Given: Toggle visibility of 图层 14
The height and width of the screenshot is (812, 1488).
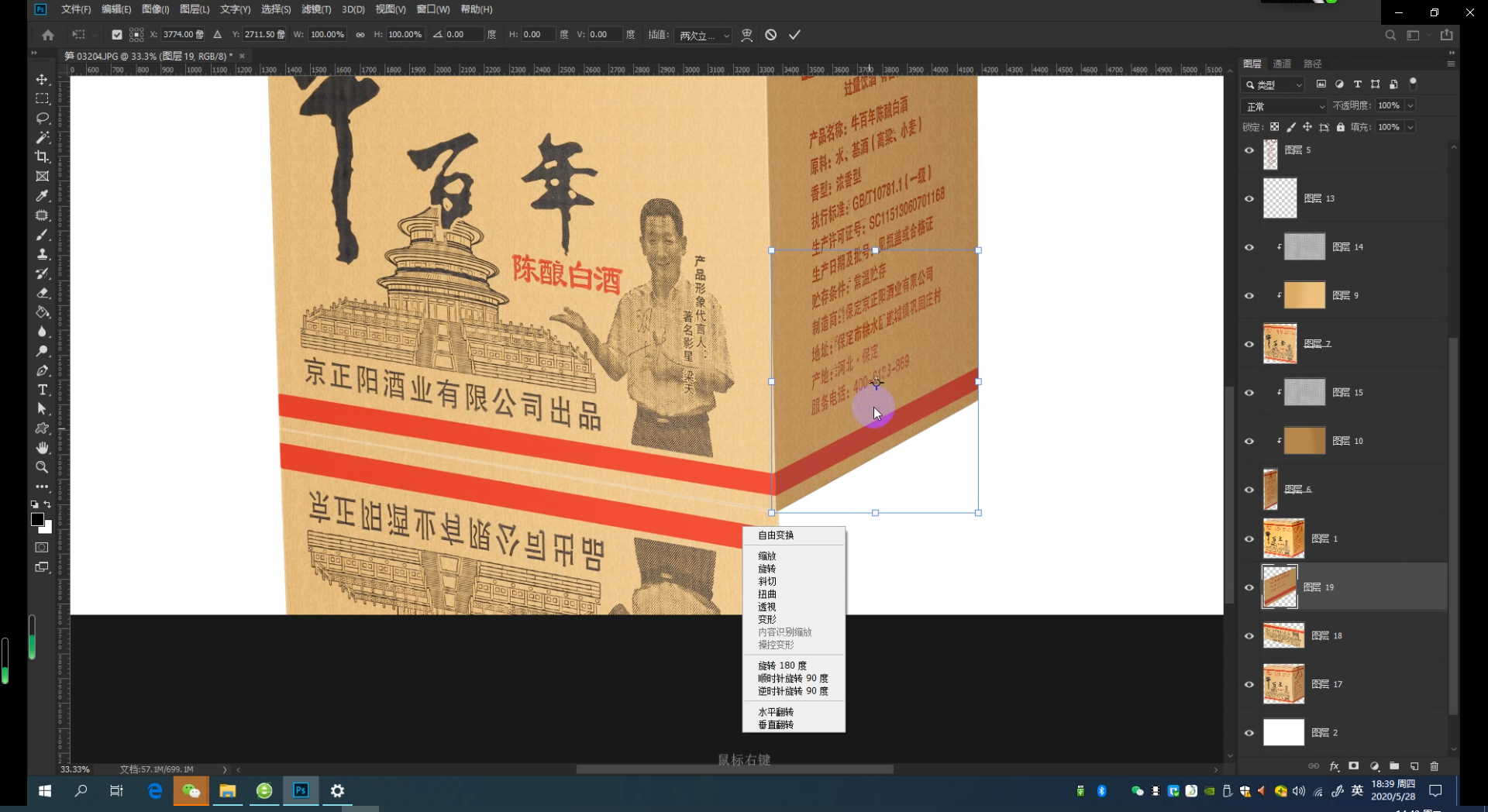Looking at the screenshot, I should coord(1249,247).
